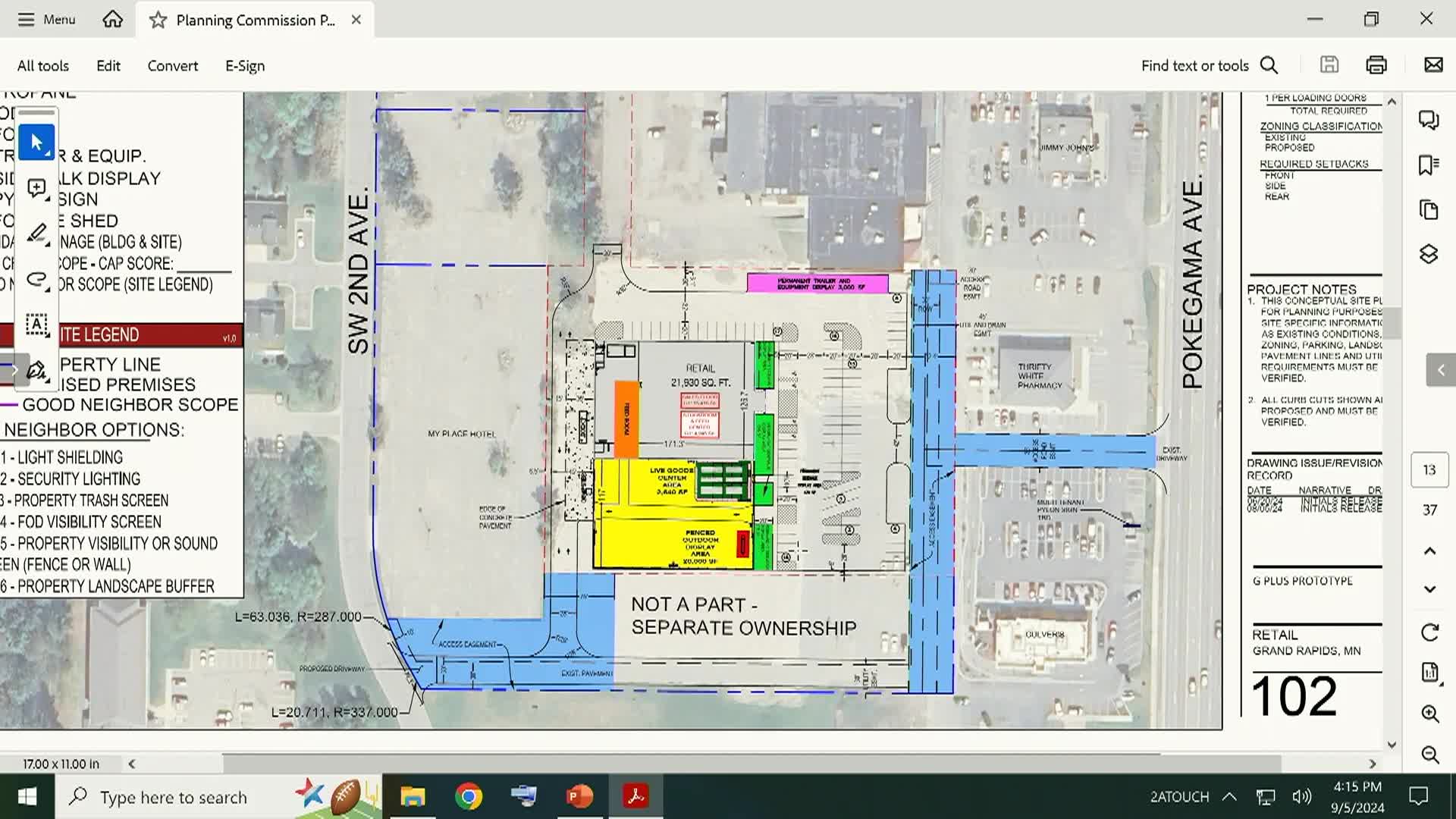
Task: Click horizontal scrollbar left arrow
Action: [131, 764]
